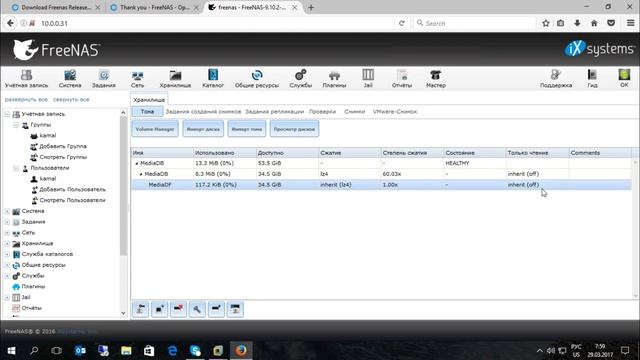Click the last dataset action icon after the wrench
The height and width of the screenshot is (360, 640).
coord(235,309)
